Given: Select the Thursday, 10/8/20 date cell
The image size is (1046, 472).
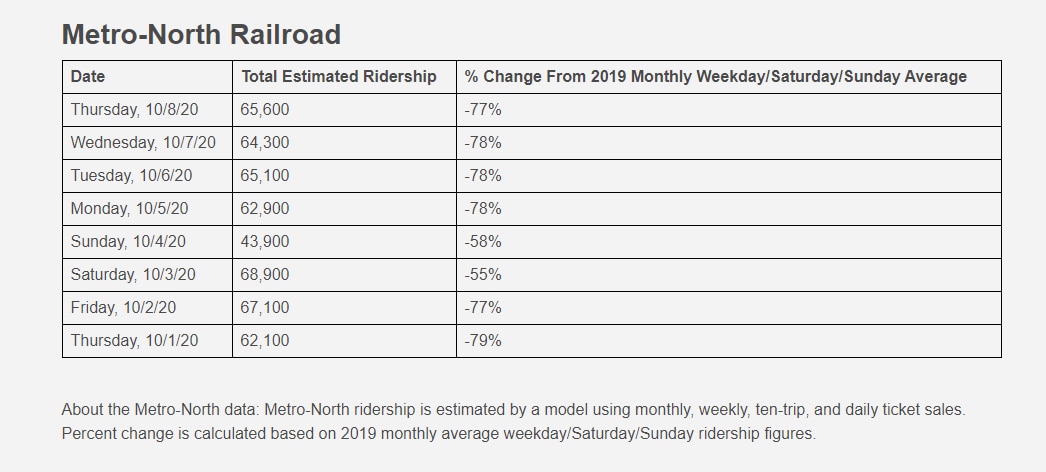Looking at the screenshot, I should pos(134,110).
